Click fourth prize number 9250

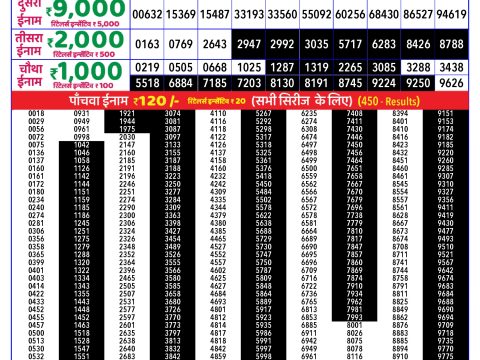[418, 83]
